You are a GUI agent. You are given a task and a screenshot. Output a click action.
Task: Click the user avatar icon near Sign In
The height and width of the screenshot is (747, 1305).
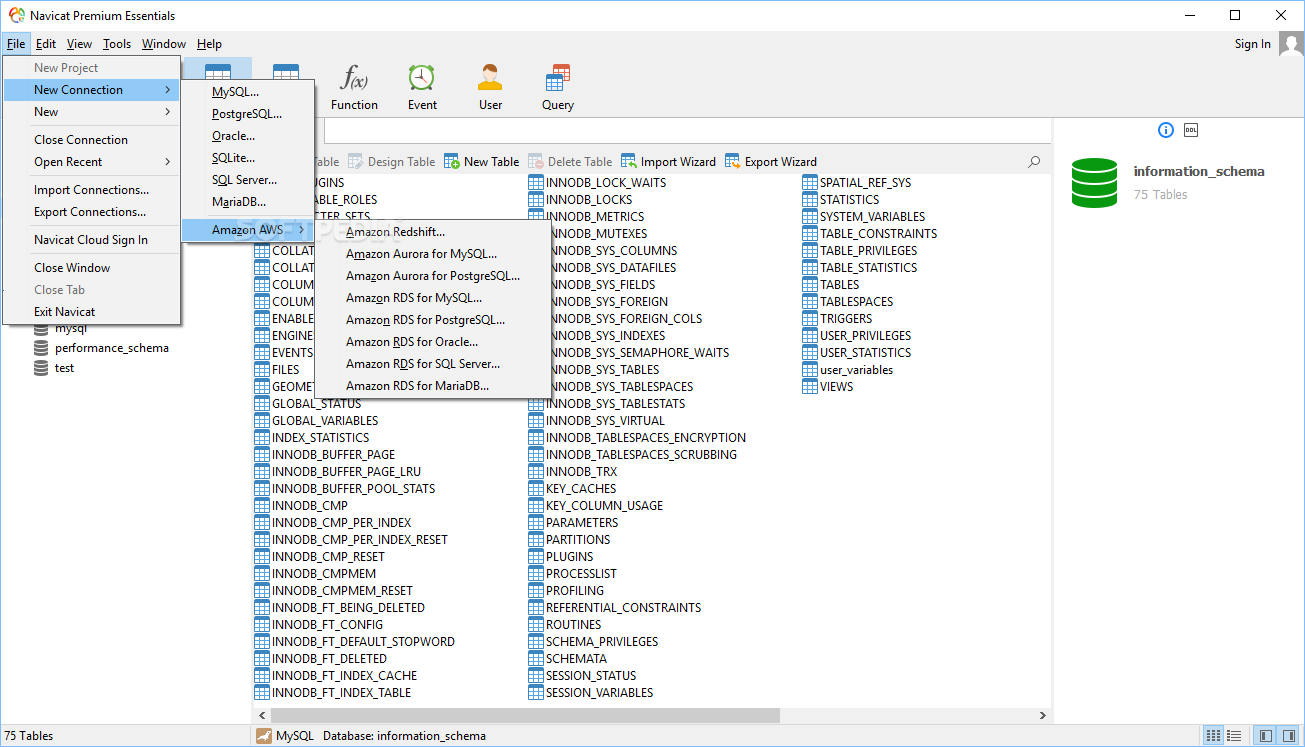[1290, 44]
